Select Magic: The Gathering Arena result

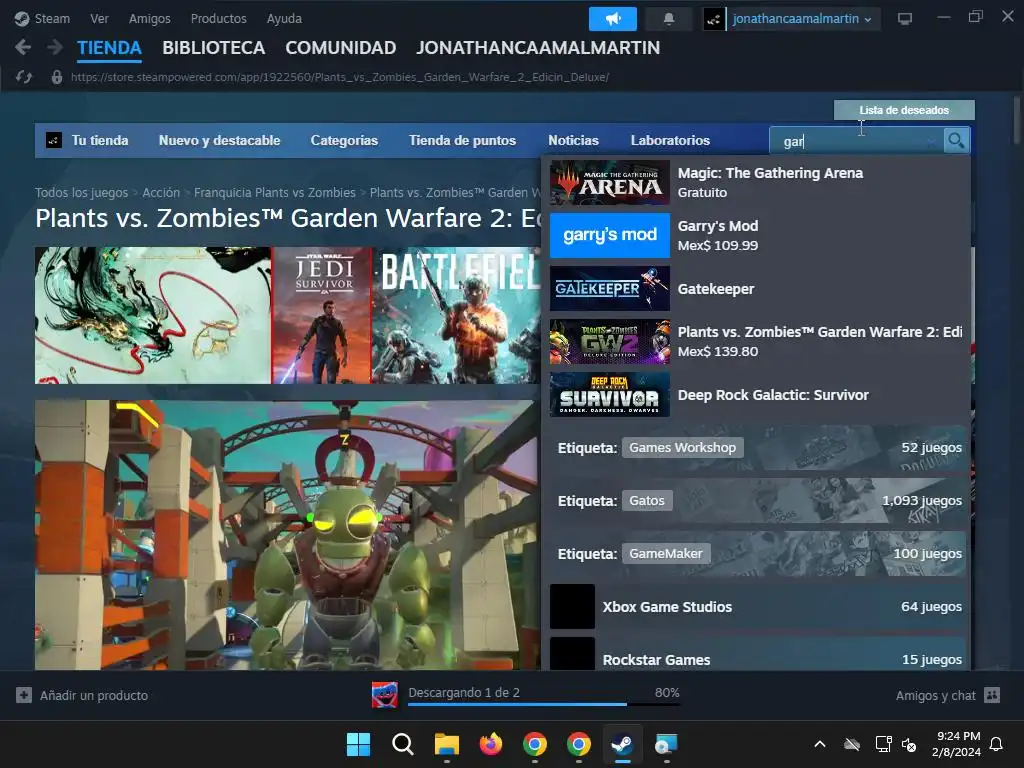(758, 183)
